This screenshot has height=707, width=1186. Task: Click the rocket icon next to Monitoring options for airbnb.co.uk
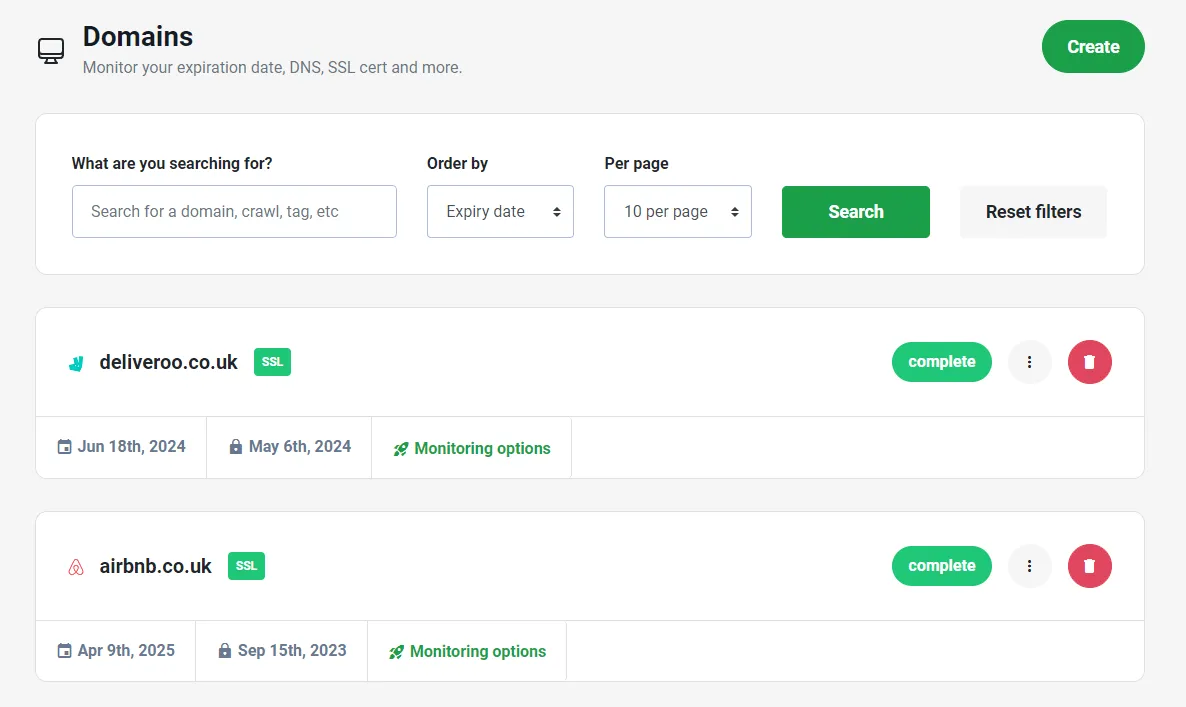point(396,650)
